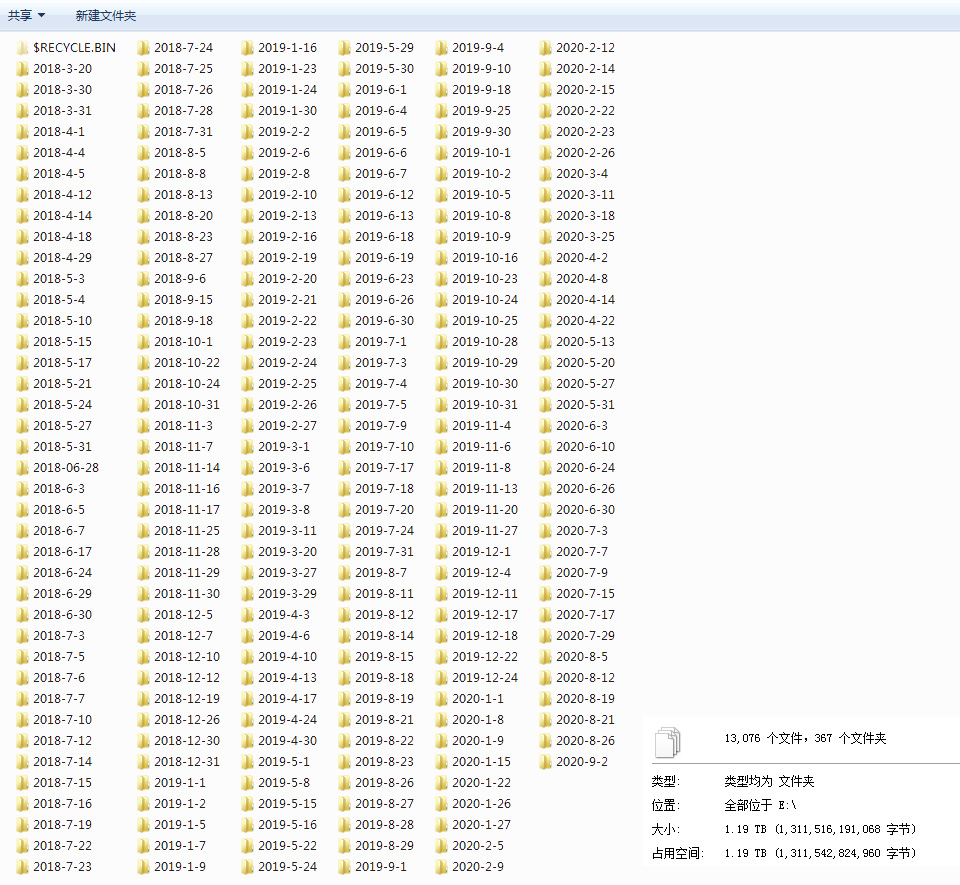
Task: Select the 2019-5-29 folder icon
Action: pos(345,48)
